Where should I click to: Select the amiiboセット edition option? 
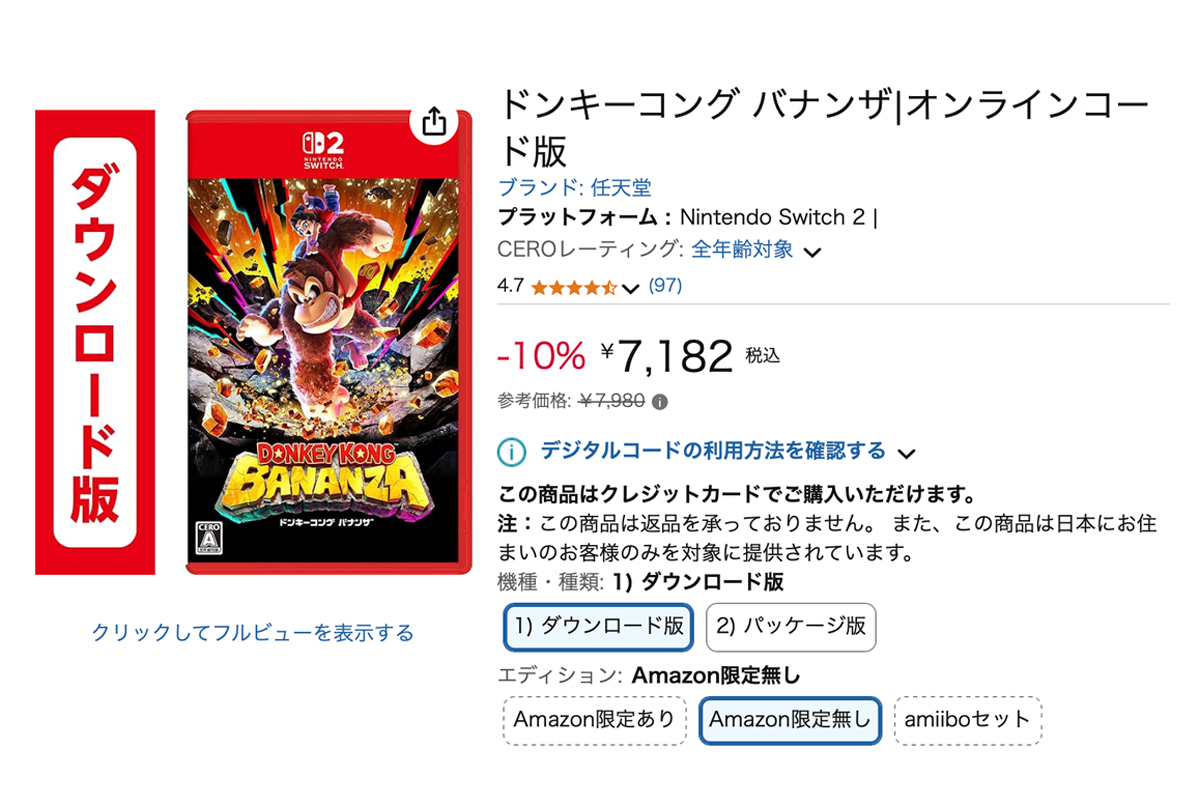click(x=968, y=720)
